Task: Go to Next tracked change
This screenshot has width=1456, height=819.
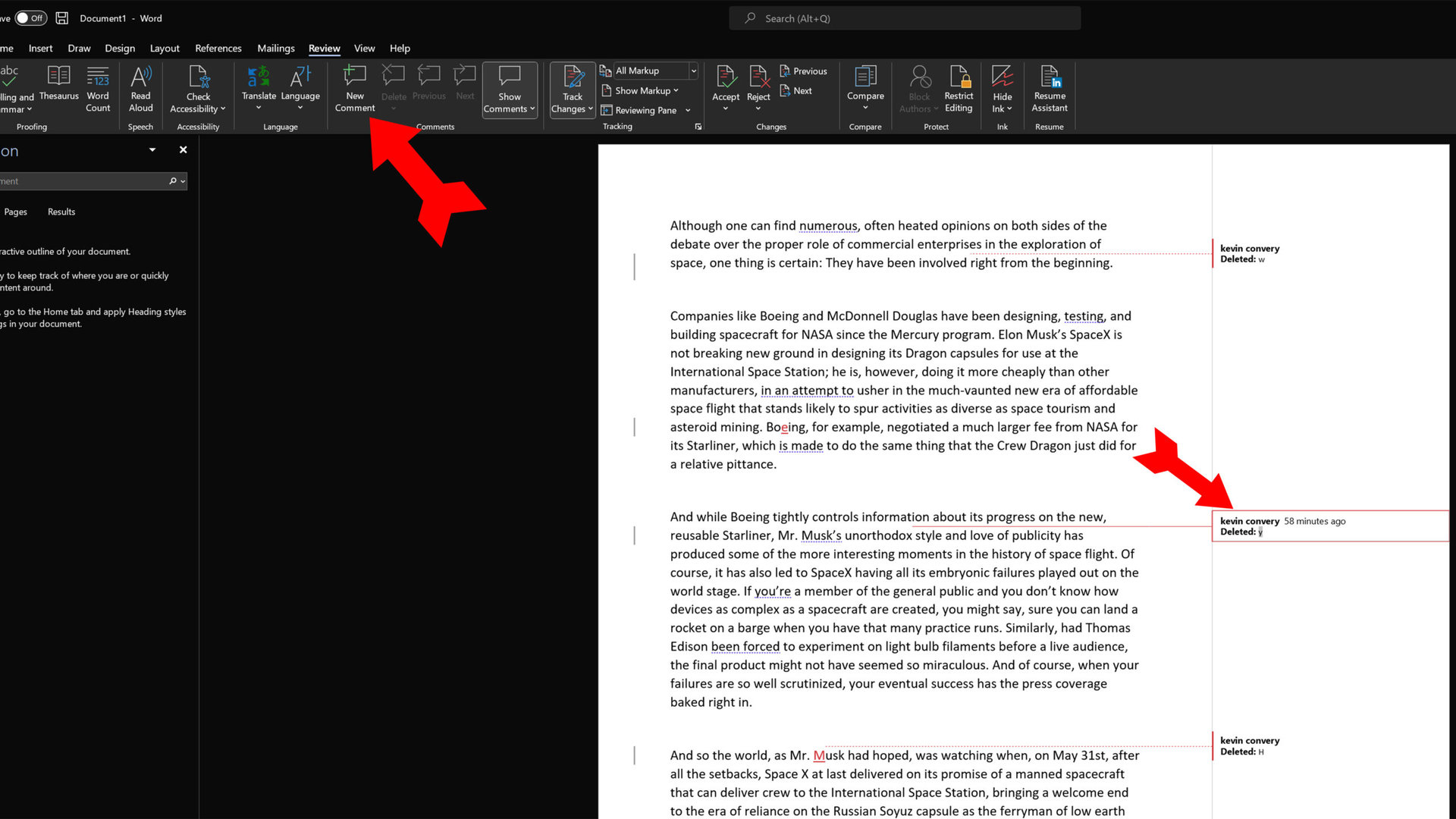Action: [x=796, y=90]
